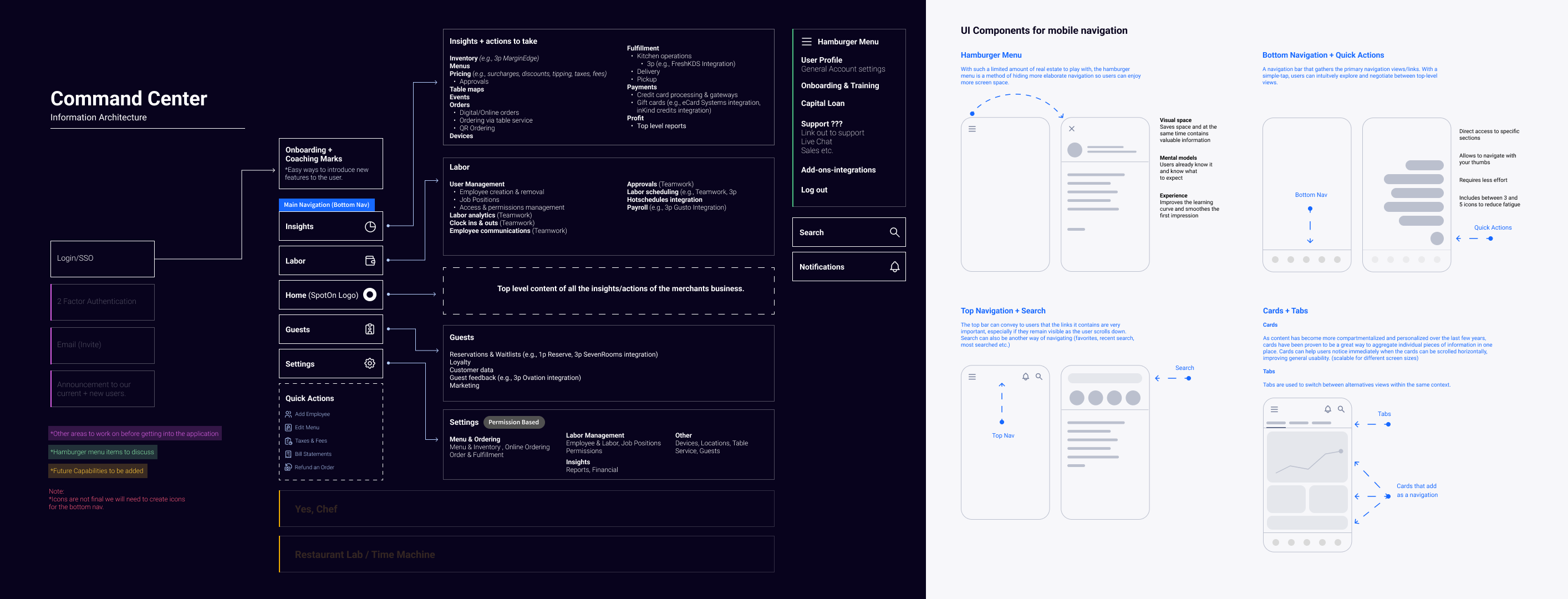The image size is (1568, 599).
Task: Click the magnifier icon in dark Search box
Action: (x=894, y=232)
